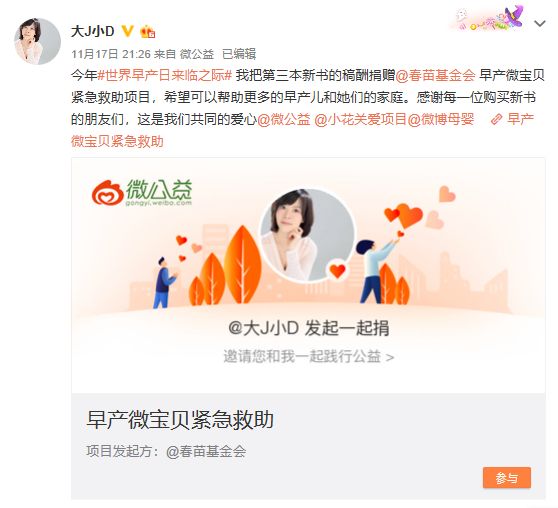This screenshot has width=558, height=508.
Task: Open the @小花关爱项目 mention
Action: 360,119
